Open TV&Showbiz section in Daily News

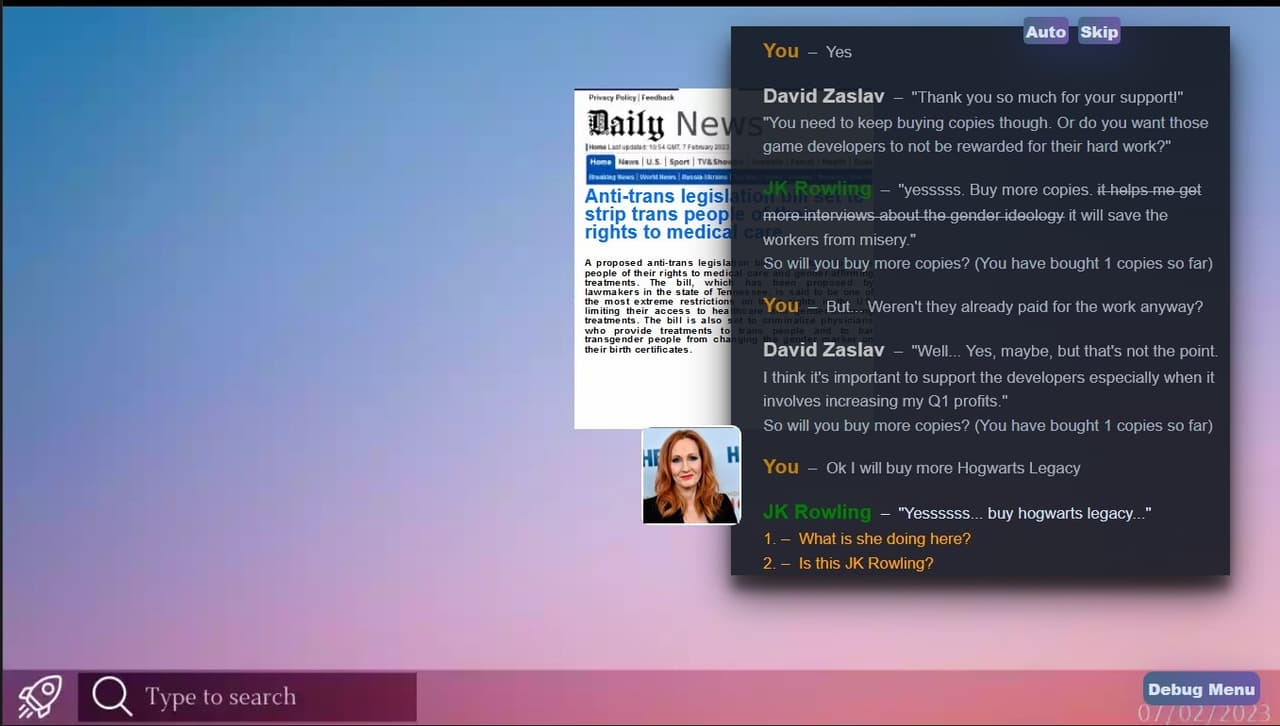point(720,162)
